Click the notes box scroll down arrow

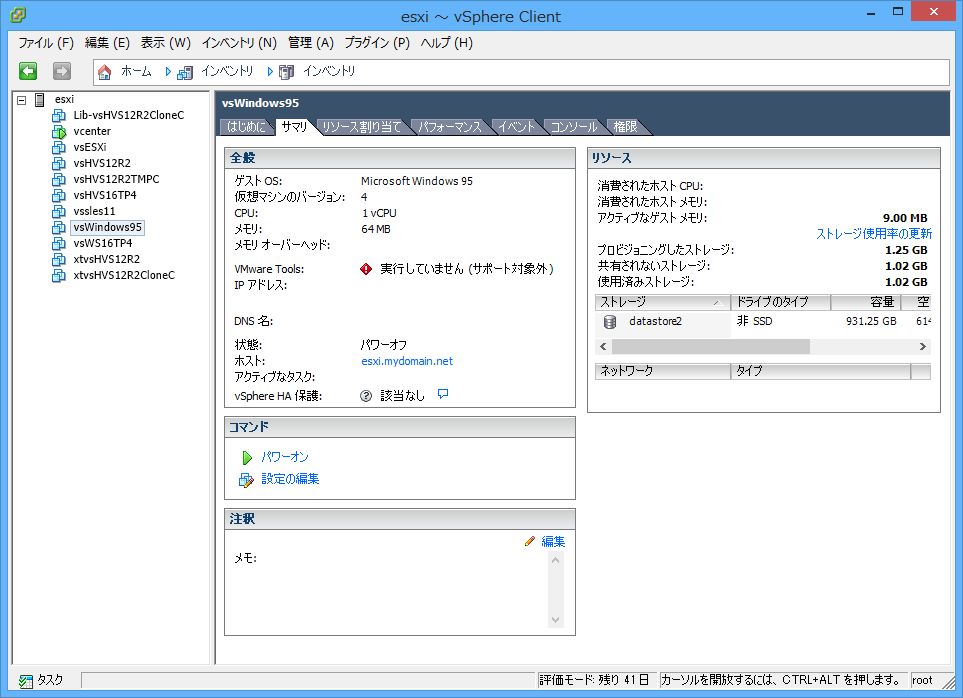(556, 620)
